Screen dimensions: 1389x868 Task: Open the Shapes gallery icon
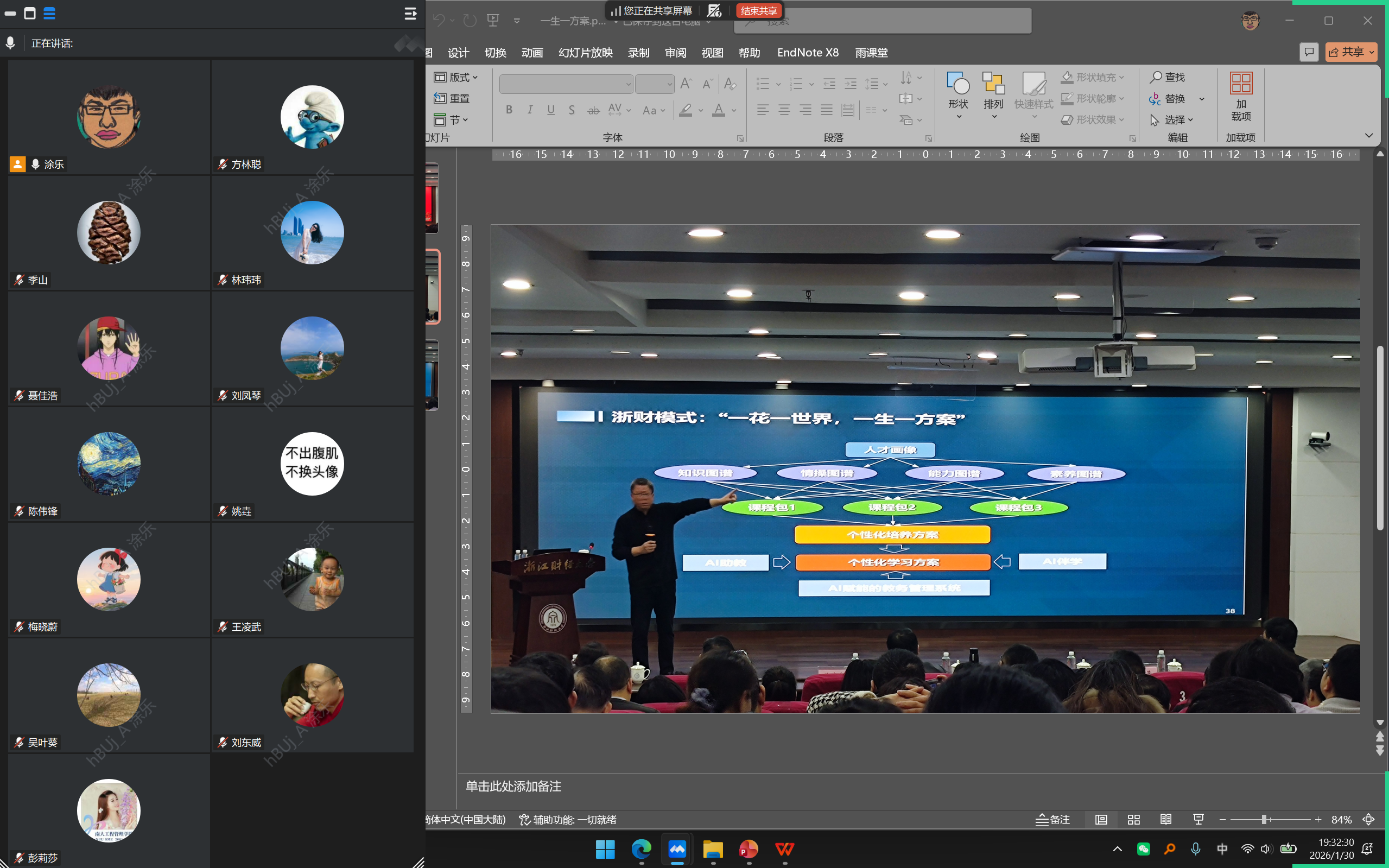point(958,84)
